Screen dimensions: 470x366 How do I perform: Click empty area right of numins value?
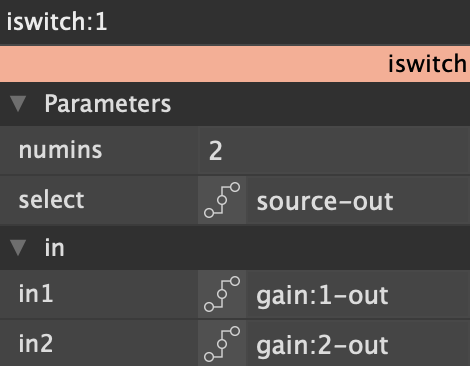click(345, 150)
